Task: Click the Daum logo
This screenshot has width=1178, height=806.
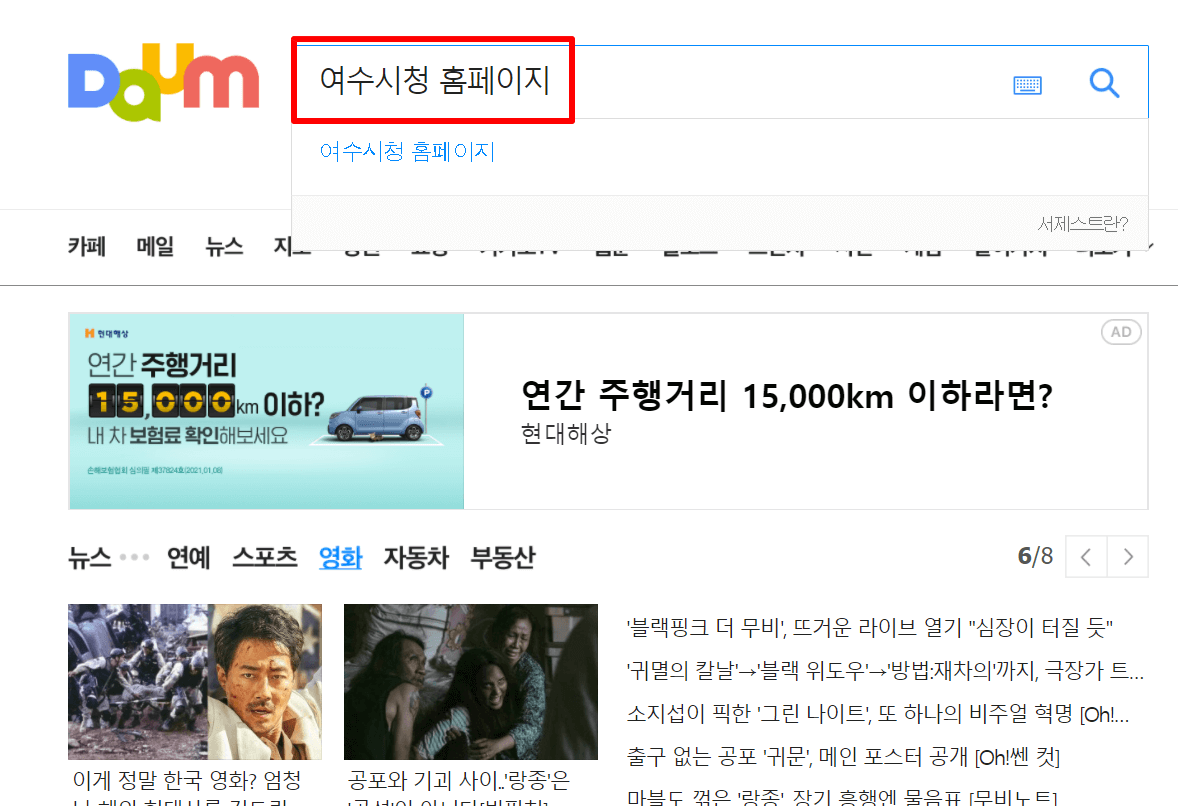Action: (163, 82)
